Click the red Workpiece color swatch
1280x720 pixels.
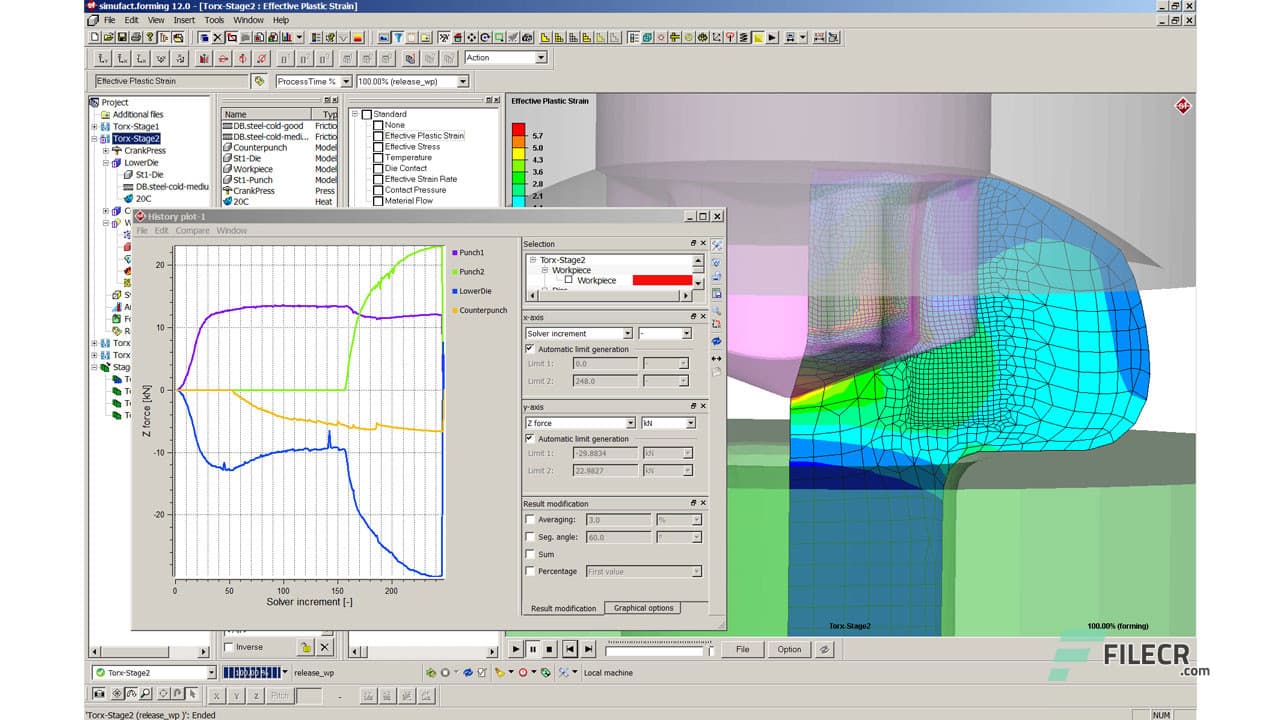tap(661, 281)
